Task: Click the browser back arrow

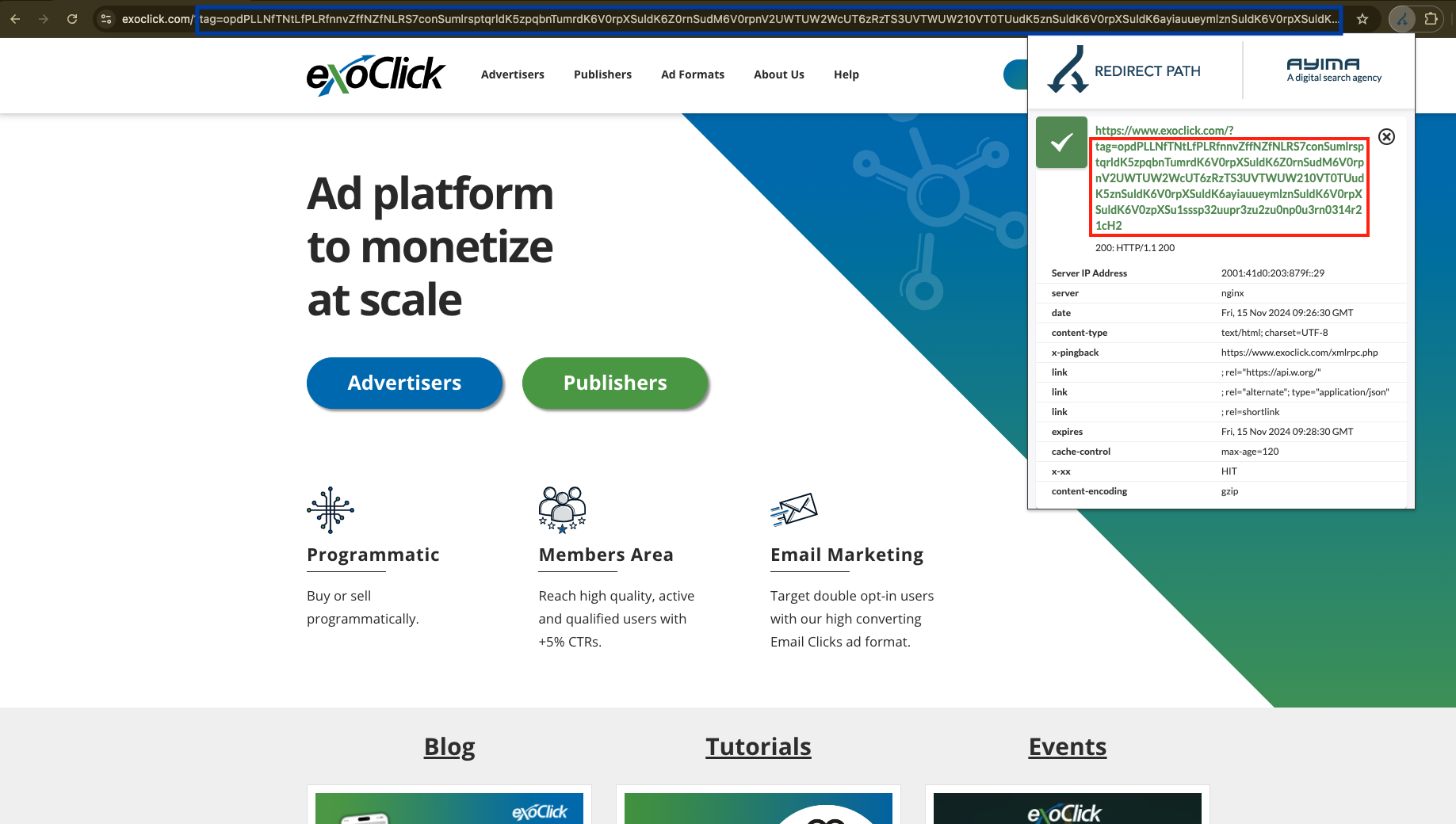Action: click(x=15, y=19)
